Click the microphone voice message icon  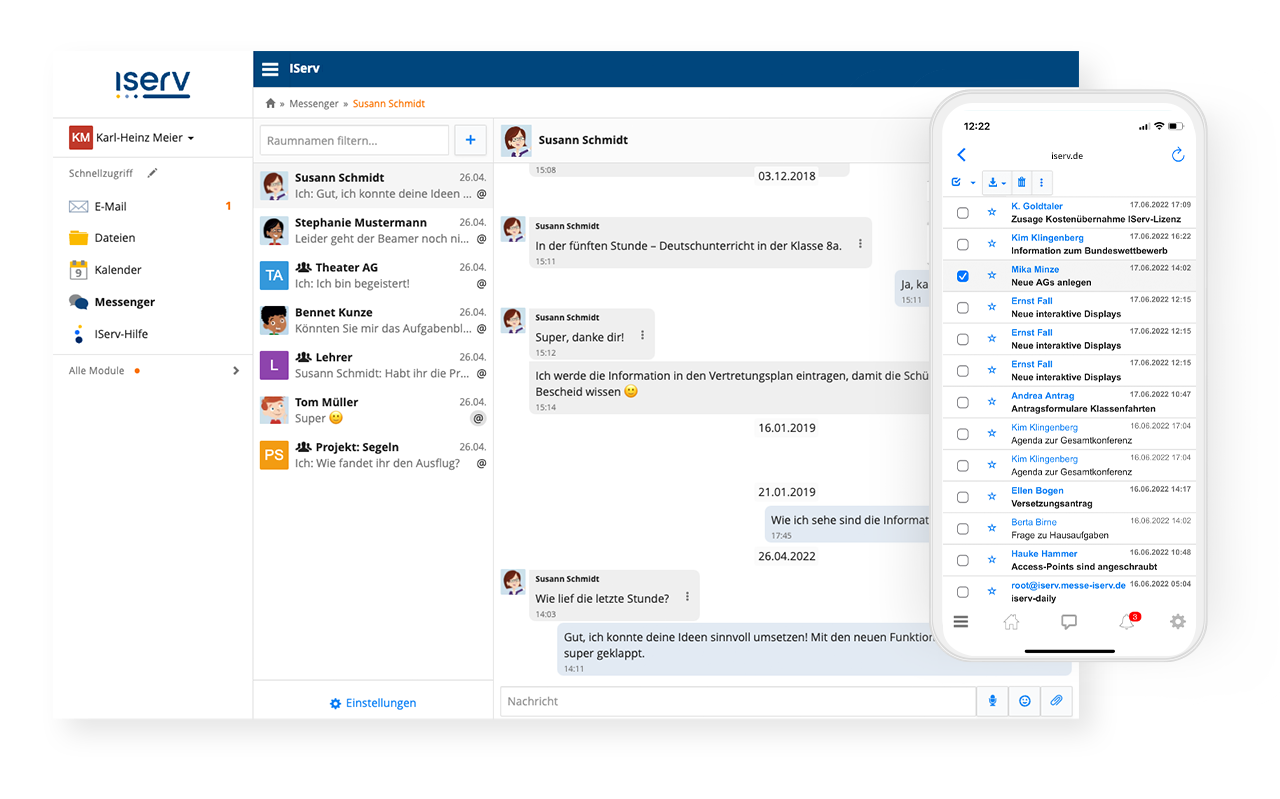pyautogui.click(x=992, y=701)
